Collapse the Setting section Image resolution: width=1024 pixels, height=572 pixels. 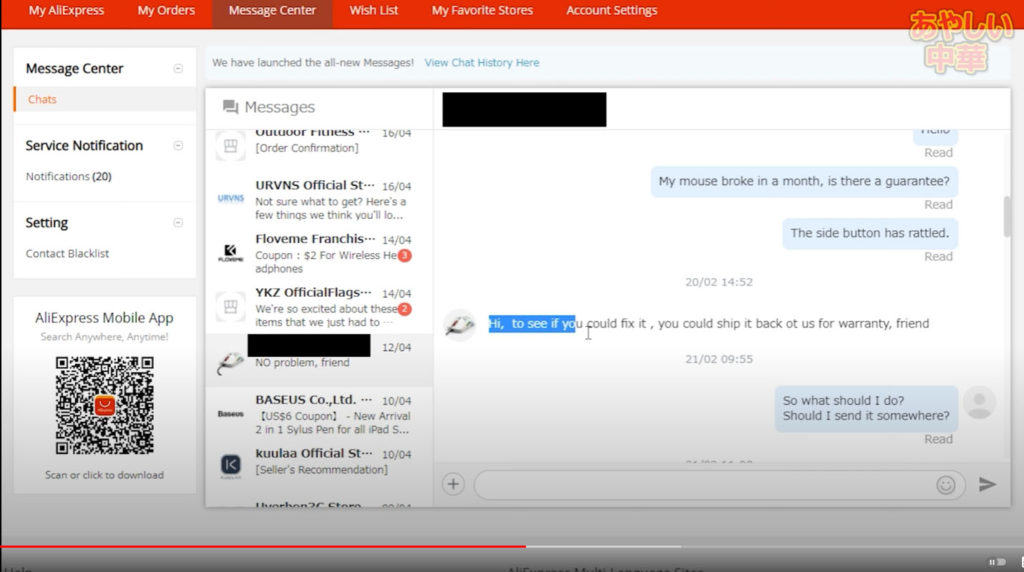point(178,223)
